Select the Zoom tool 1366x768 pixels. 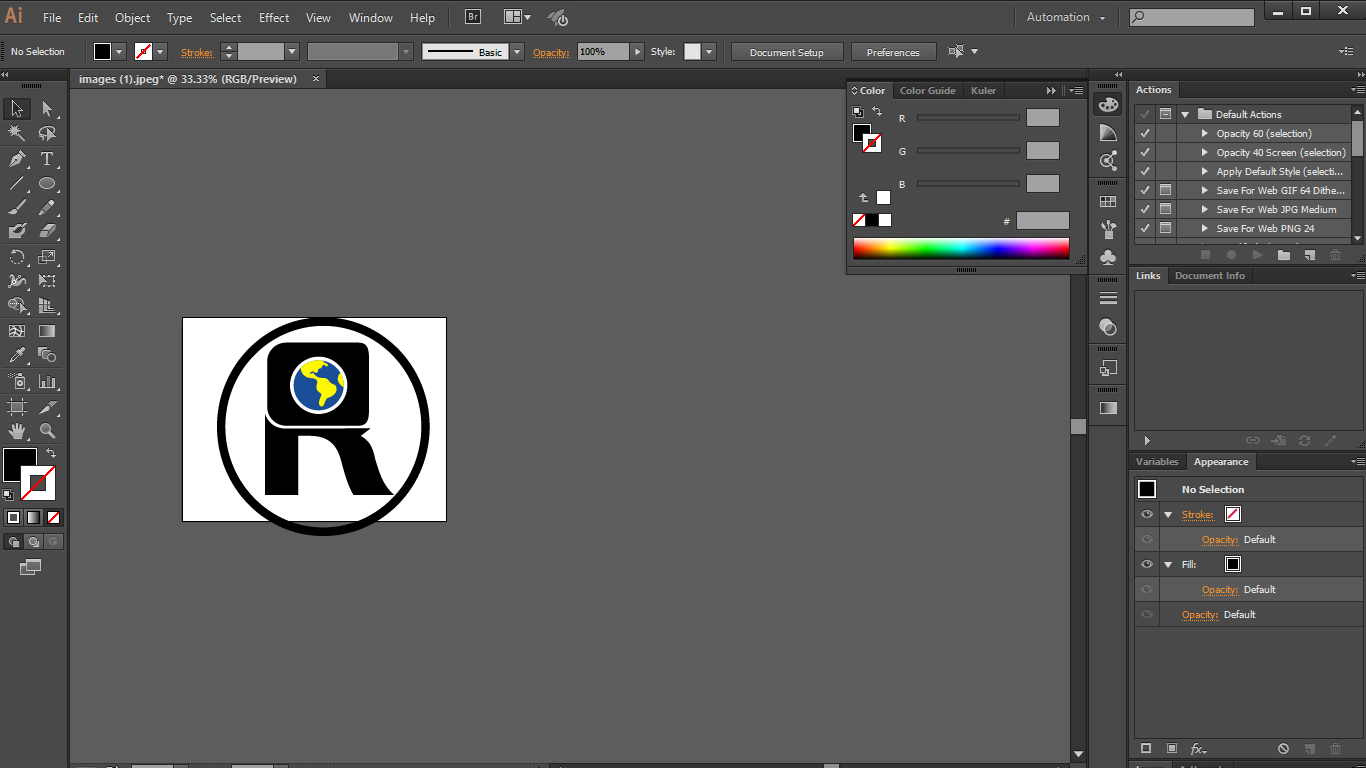(x=47, y=431)
